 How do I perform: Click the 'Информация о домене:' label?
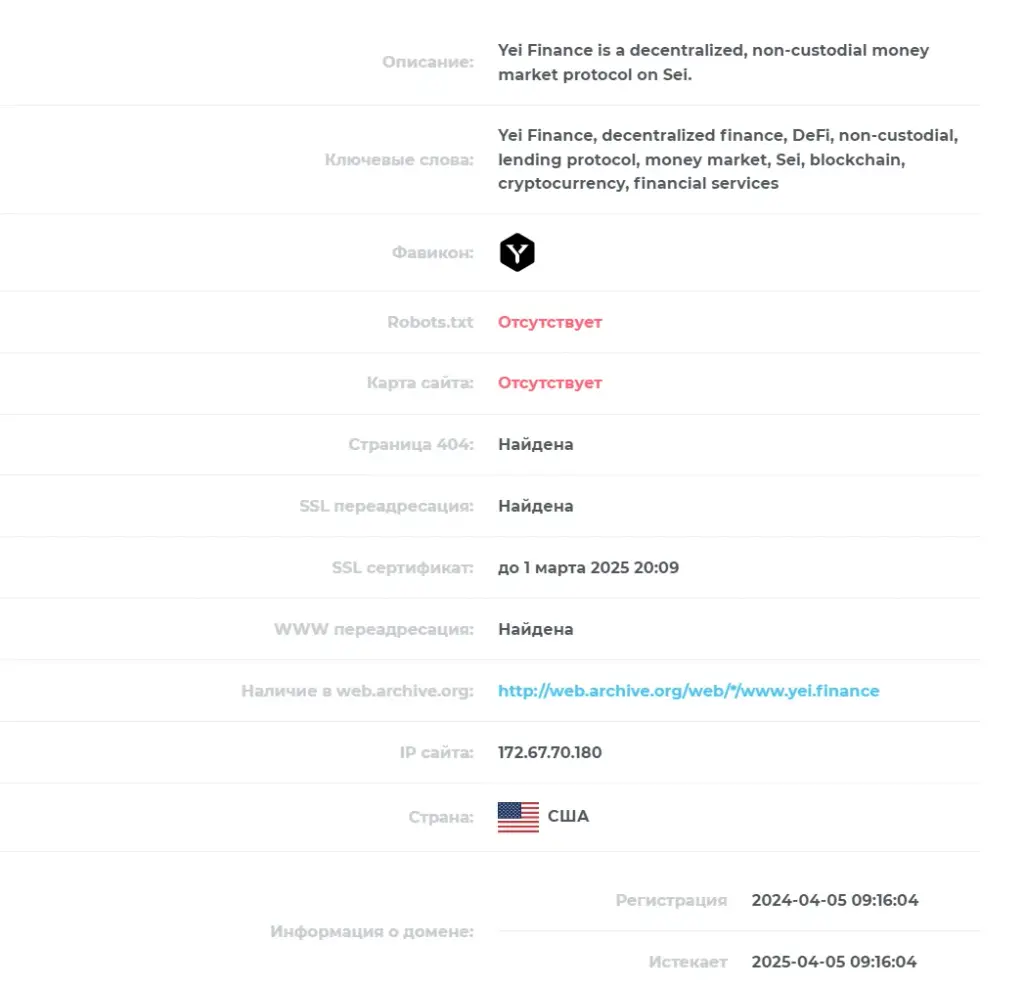[372, 932]
